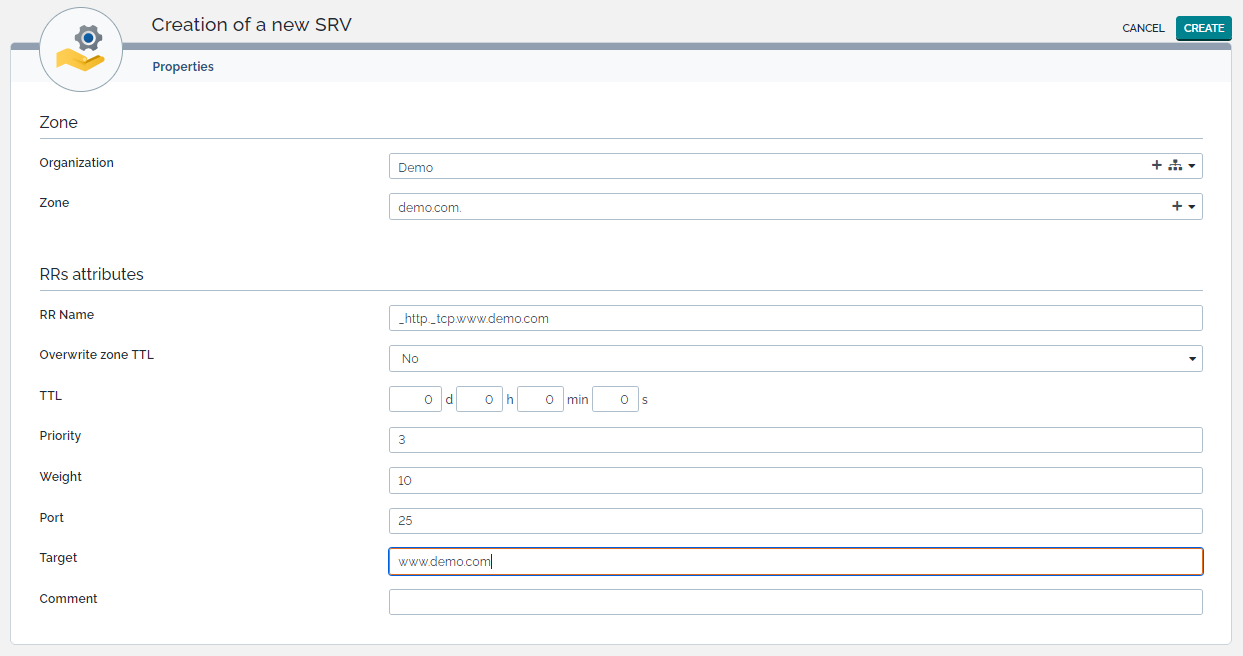Click the Target field with www.demo.com
Screen dimensions: 1243x656
[795, 561]
